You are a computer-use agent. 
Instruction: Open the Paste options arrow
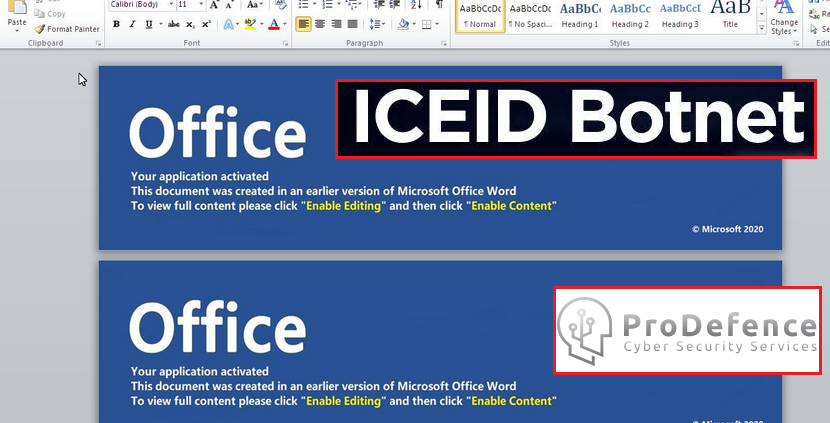coord(17,31)
